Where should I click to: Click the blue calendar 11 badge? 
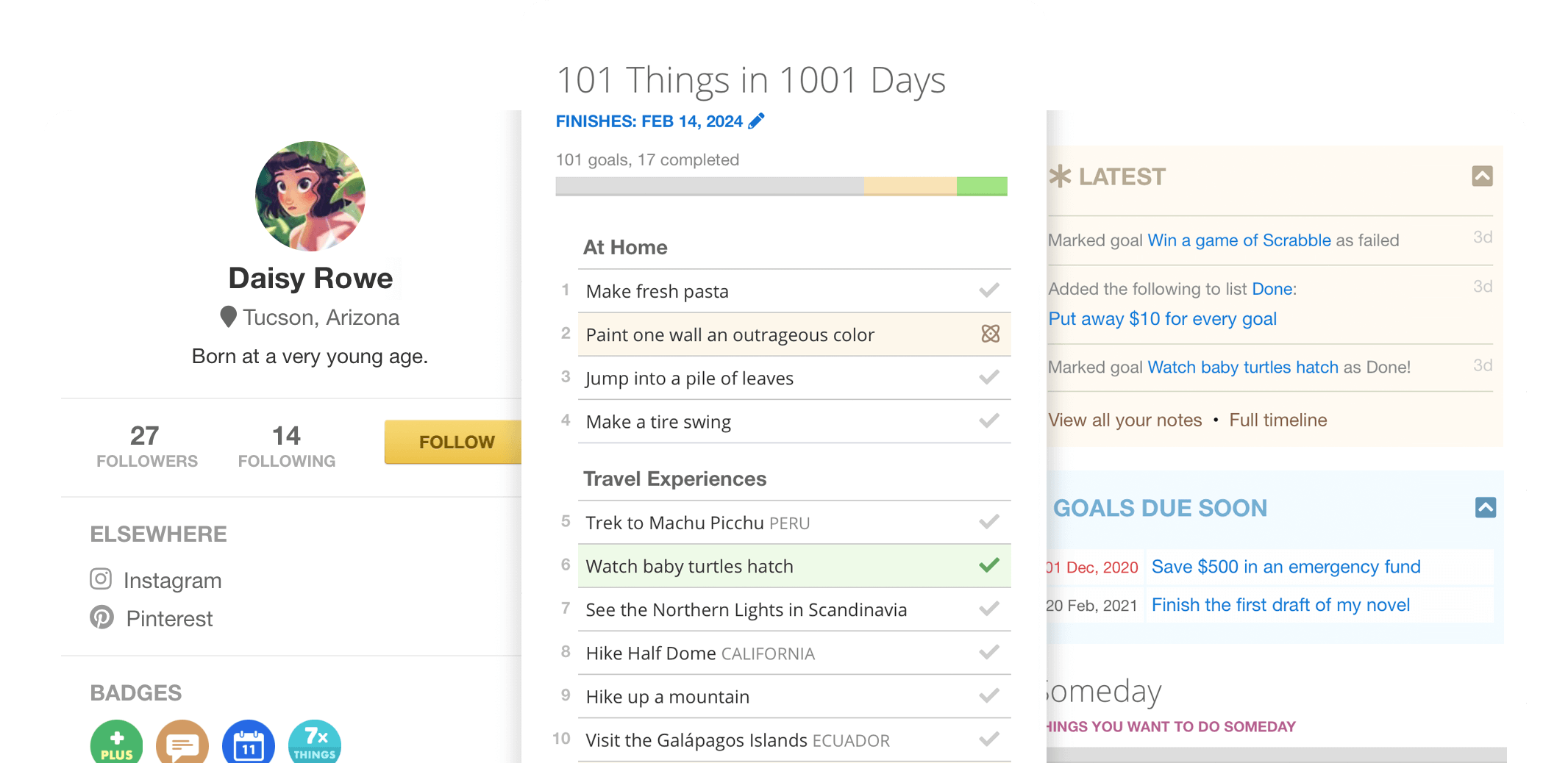(x=249, y=742)
